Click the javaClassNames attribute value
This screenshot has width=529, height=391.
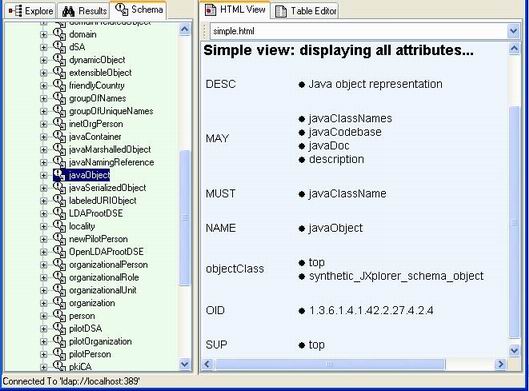tap(350, 118)
